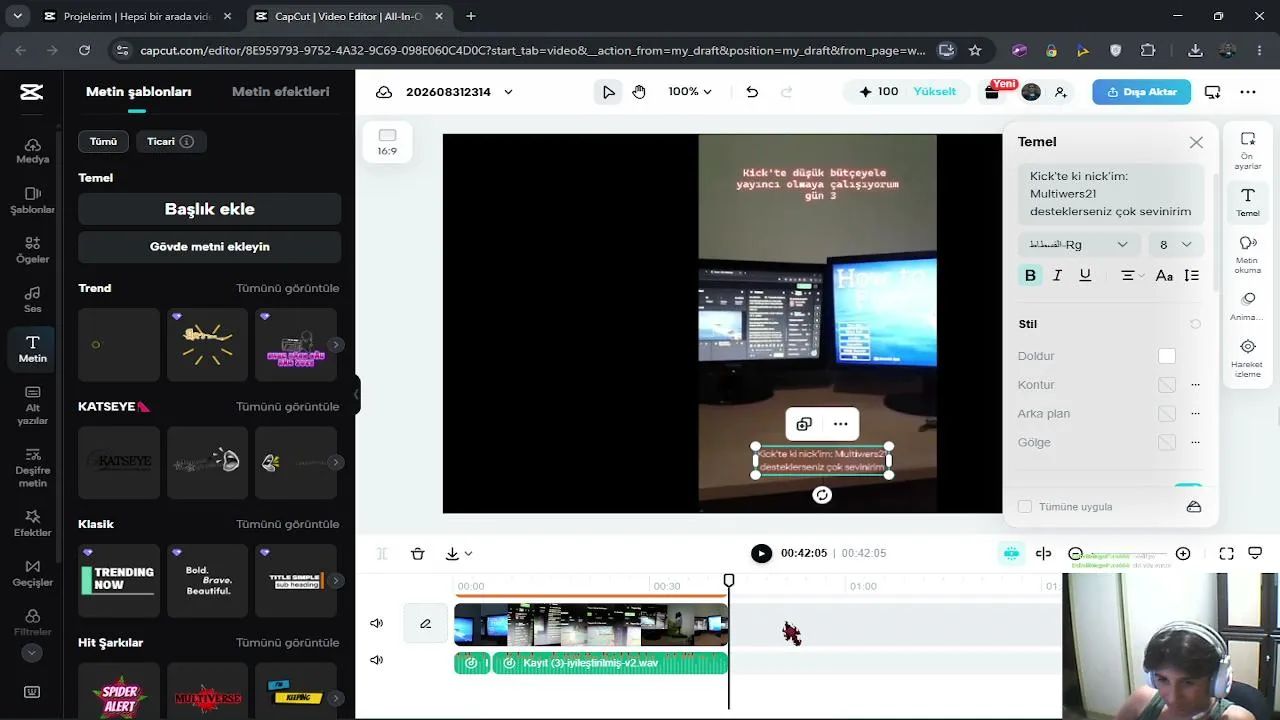The width and height of the screenshot is (1280, 720).
Task: Open the Ön ayarlar presets panel
Action: (x=1248, y=150)
